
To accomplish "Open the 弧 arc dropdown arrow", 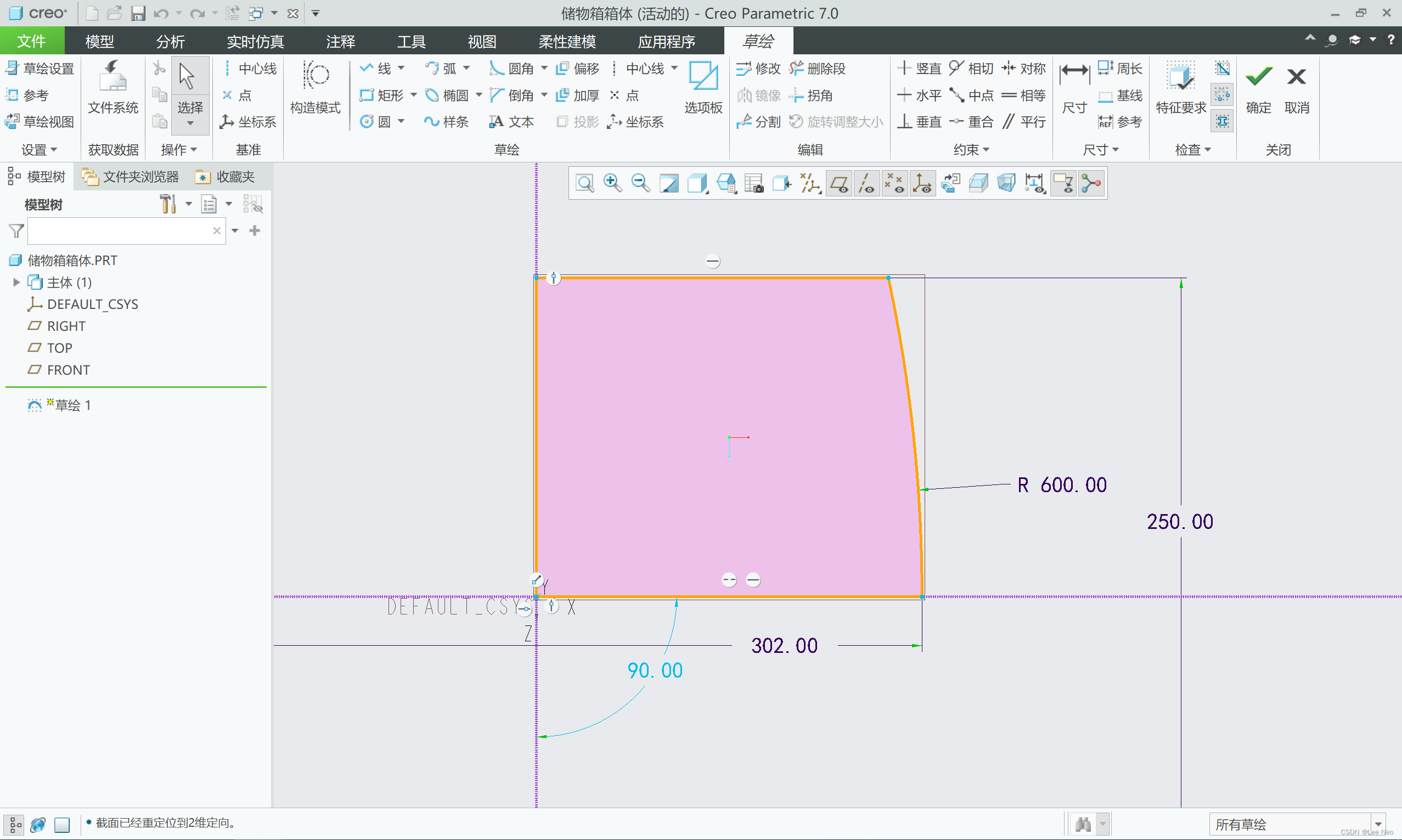I will click(x=466, y=69).
